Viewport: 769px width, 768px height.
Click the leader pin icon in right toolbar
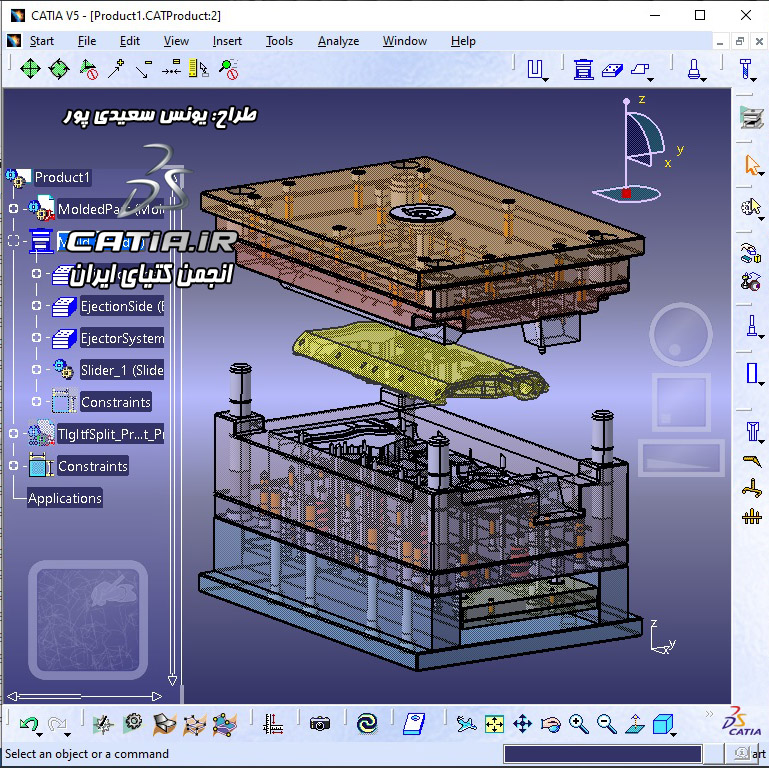(x=751, y=326)
